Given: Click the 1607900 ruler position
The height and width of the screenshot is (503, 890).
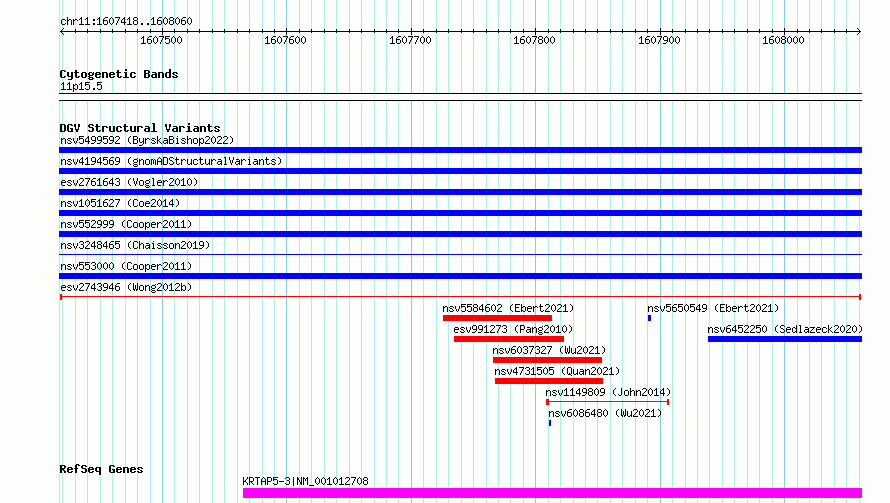Looking at the screenshot, I should click(660, 40).
